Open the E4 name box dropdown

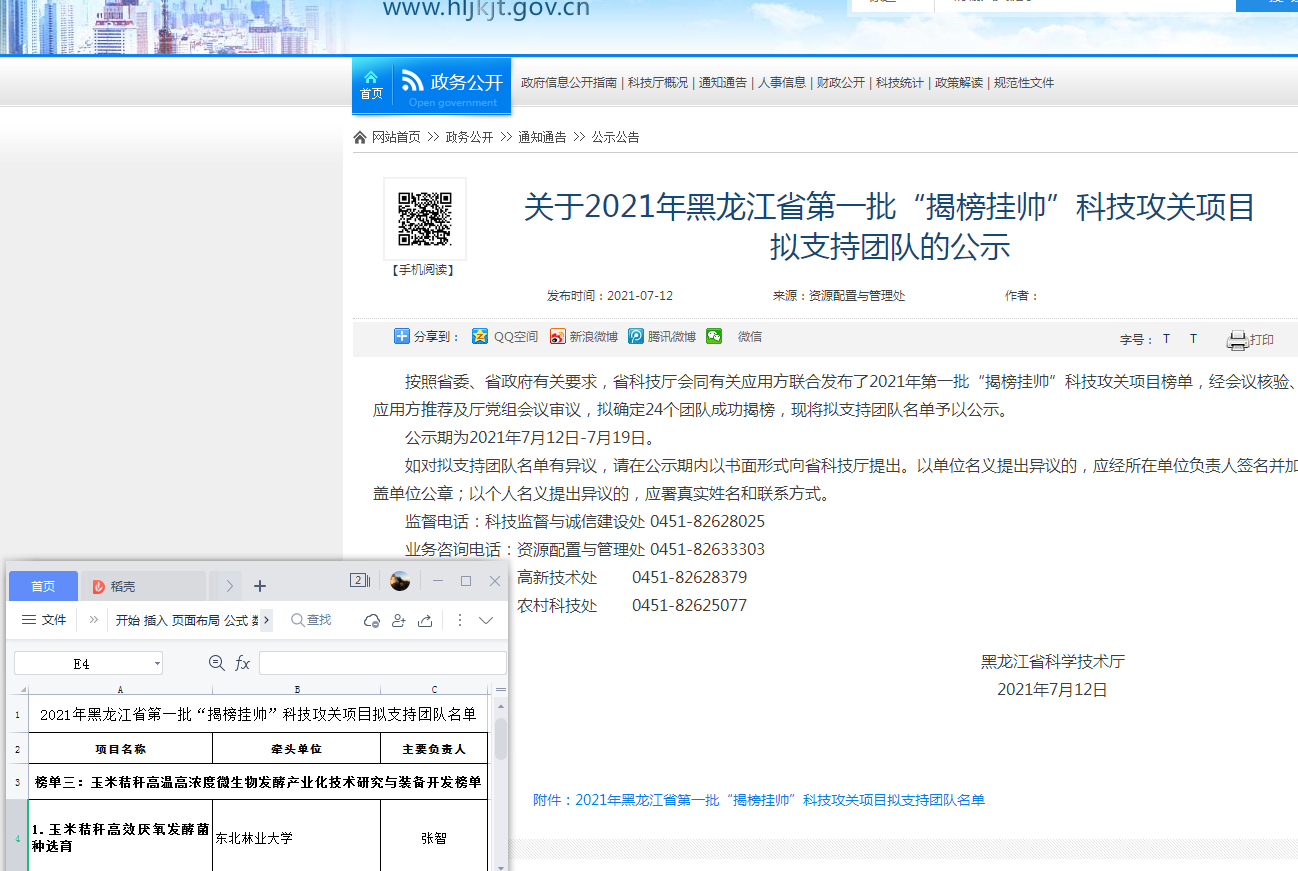pyautogui.click(x=158, y=664)
